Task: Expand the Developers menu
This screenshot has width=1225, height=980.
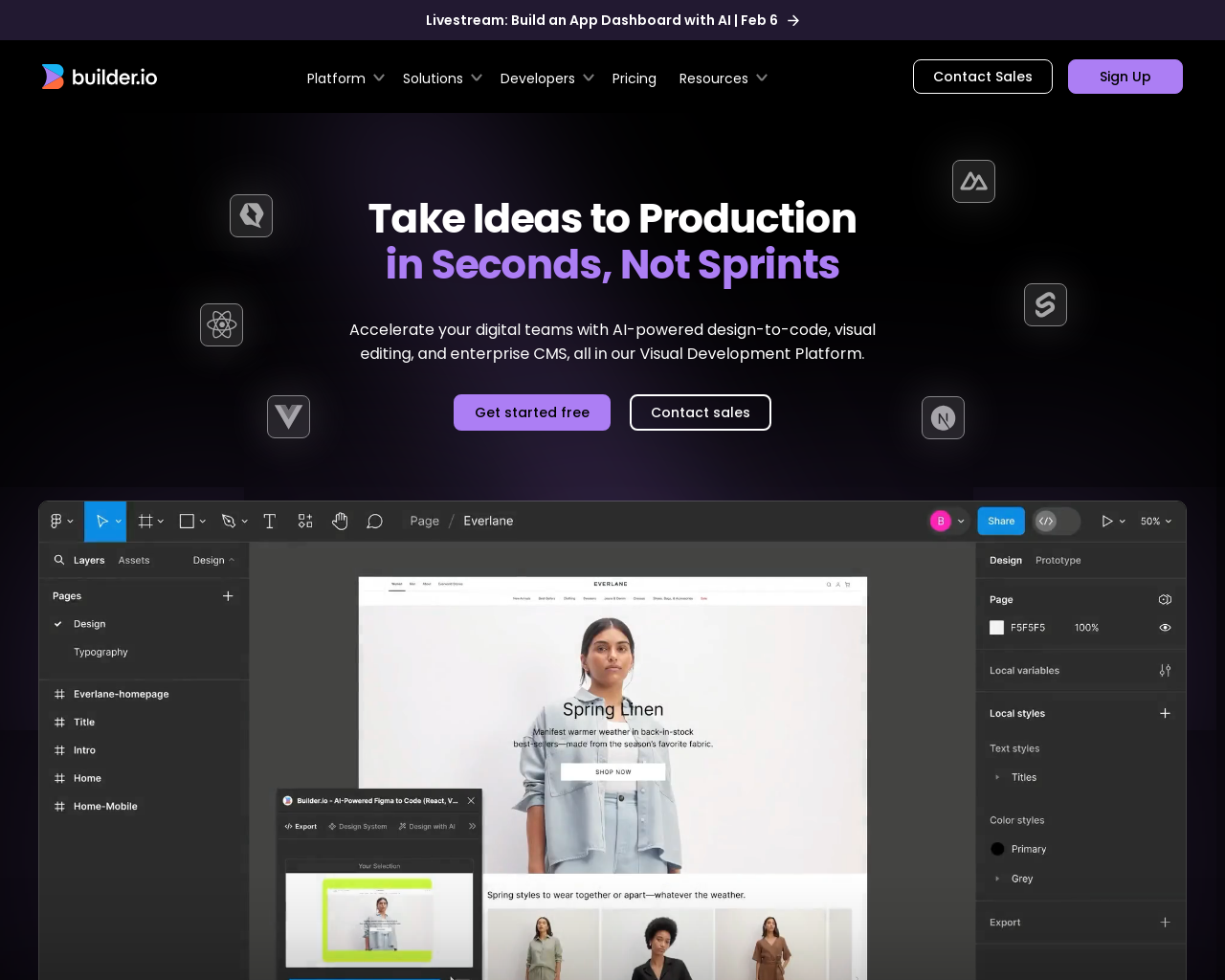Action: click(546, 78)
